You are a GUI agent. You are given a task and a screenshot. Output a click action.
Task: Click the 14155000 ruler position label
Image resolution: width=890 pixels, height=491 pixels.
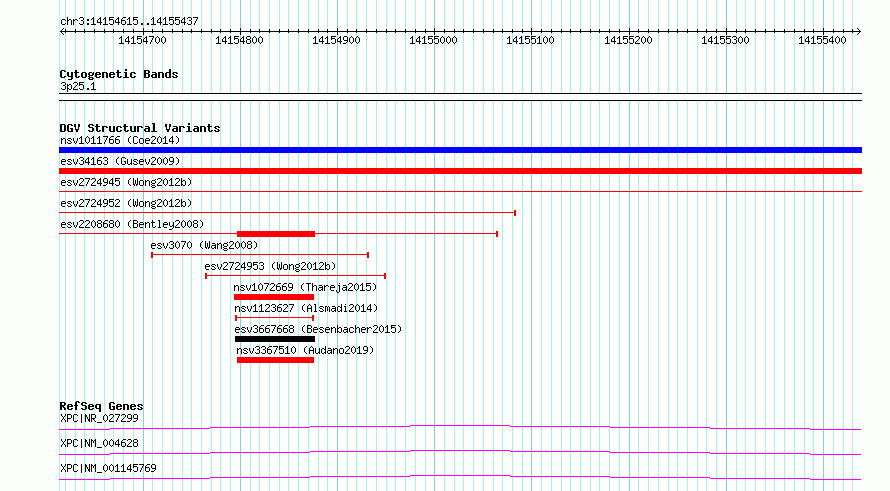coord(434,40)
